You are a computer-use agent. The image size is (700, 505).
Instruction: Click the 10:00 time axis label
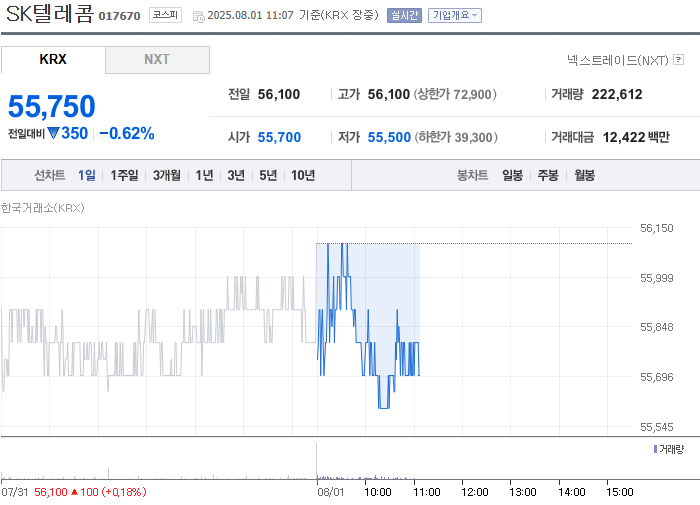pos(378,492)
